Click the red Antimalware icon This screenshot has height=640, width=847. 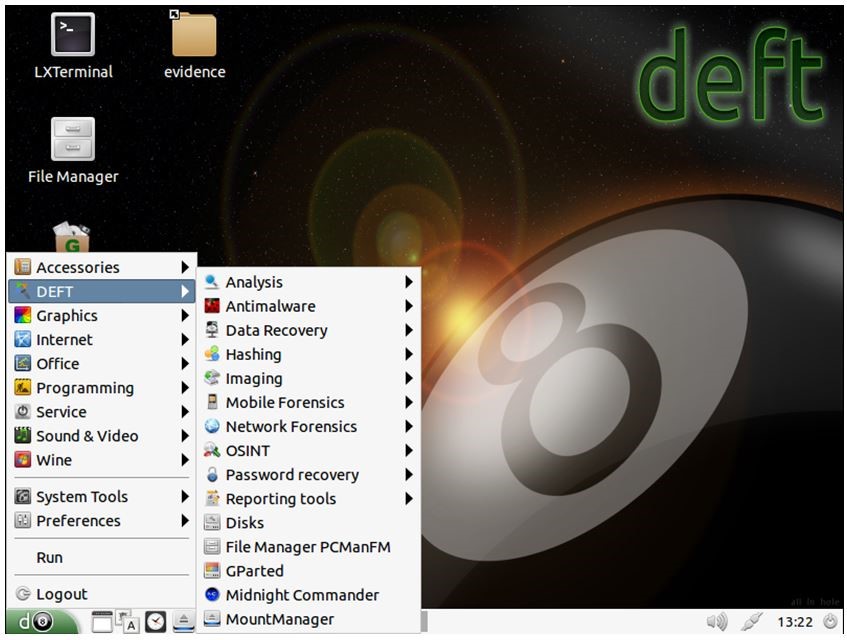click(212, 306)
